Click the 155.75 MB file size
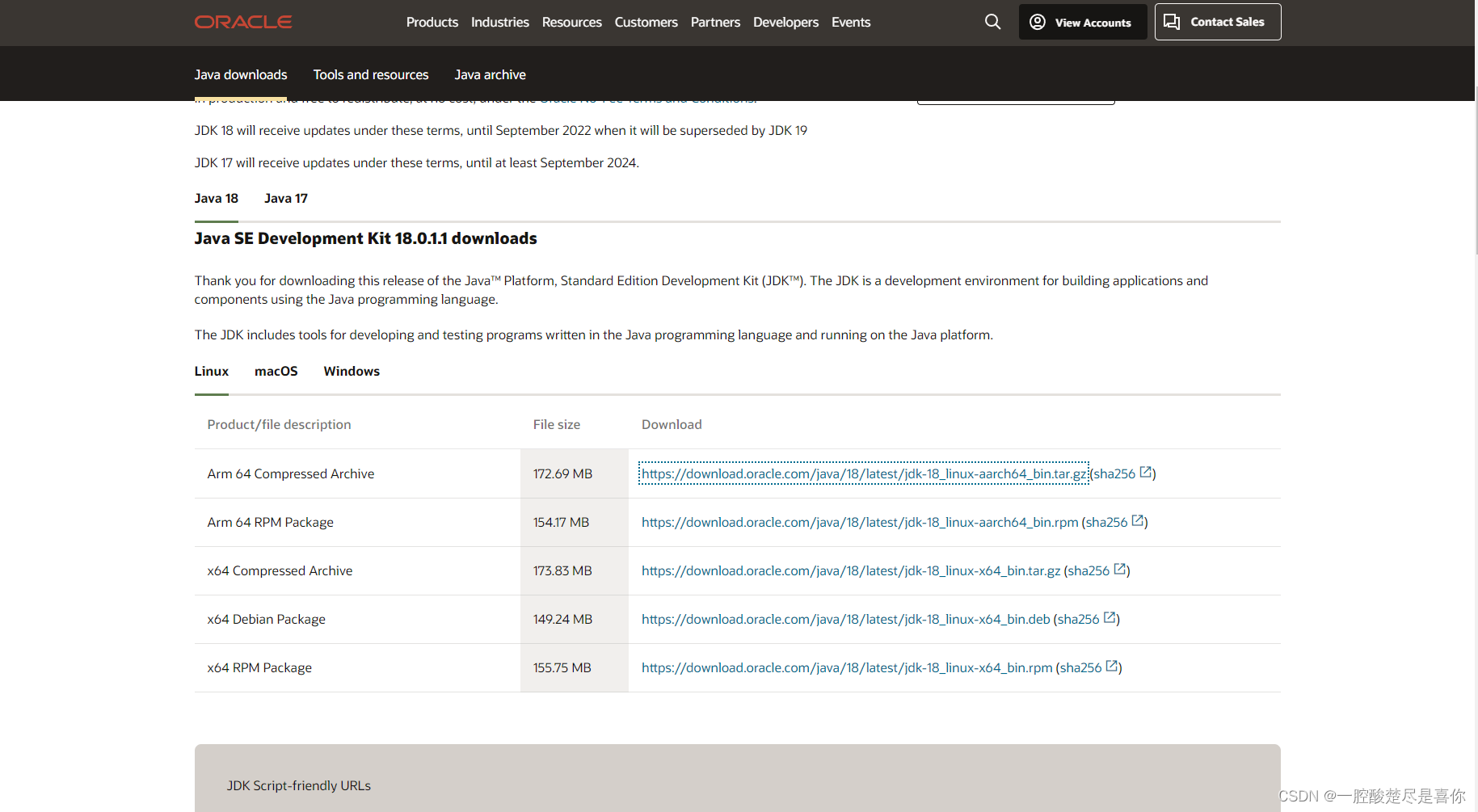This screenshot has width=1478, height=812. pyautogui.click(x=562, y=667)
